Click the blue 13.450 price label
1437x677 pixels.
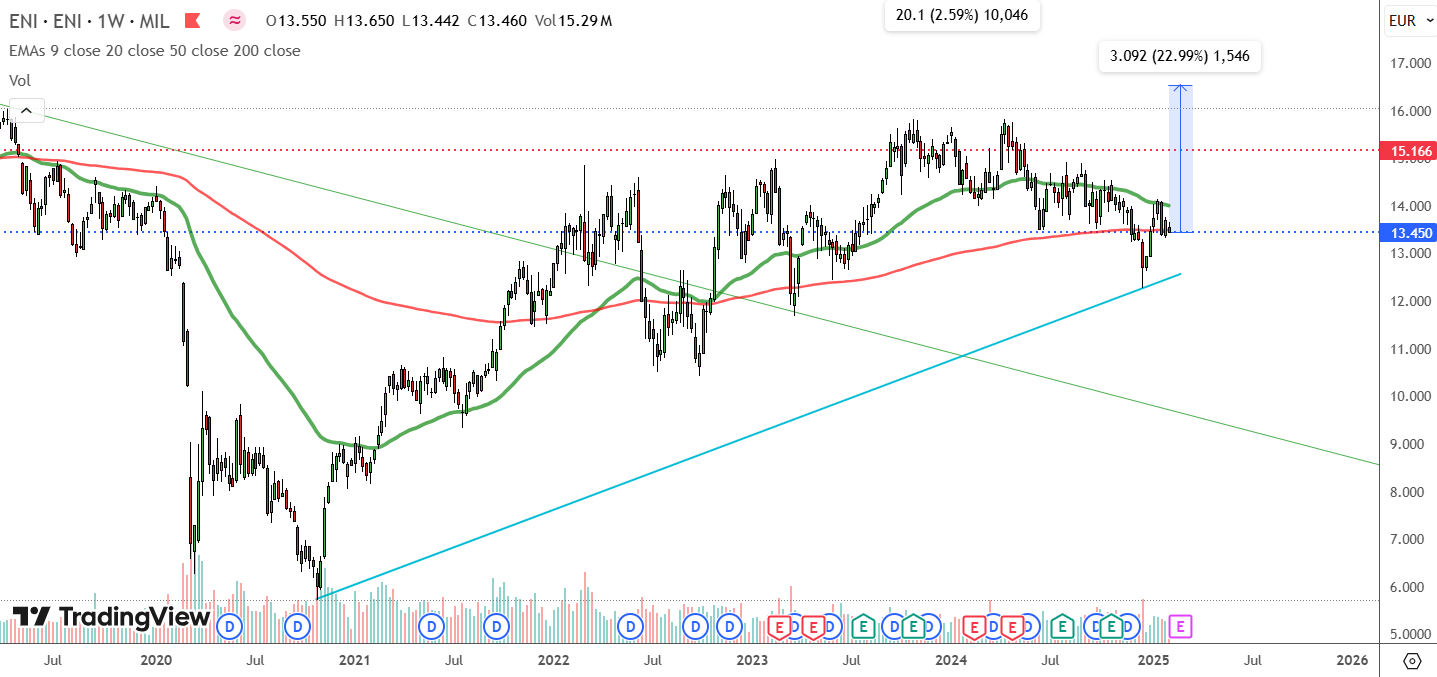point(1408,232)
